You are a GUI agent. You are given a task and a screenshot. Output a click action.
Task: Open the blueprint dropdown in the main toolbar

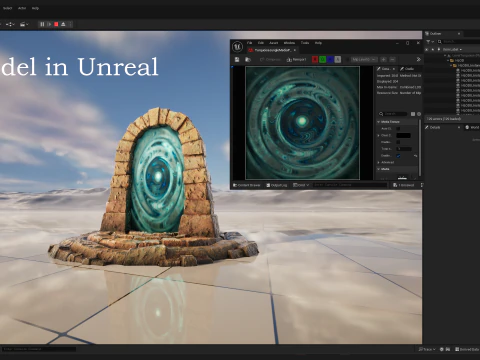click(10, 24)
